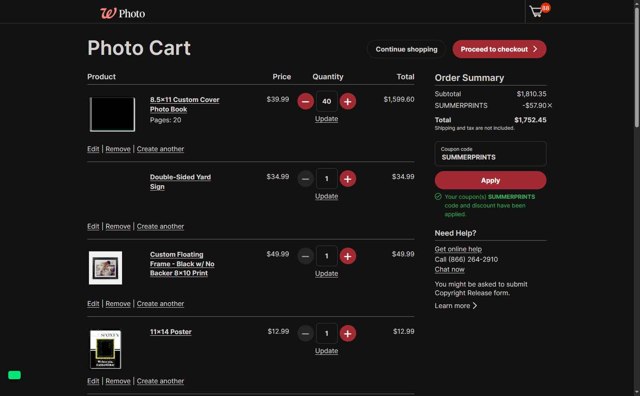Decrease quantity of Double-Sided Yard Sign
This screenshot has height=396, width=640.
click(305, 179)
